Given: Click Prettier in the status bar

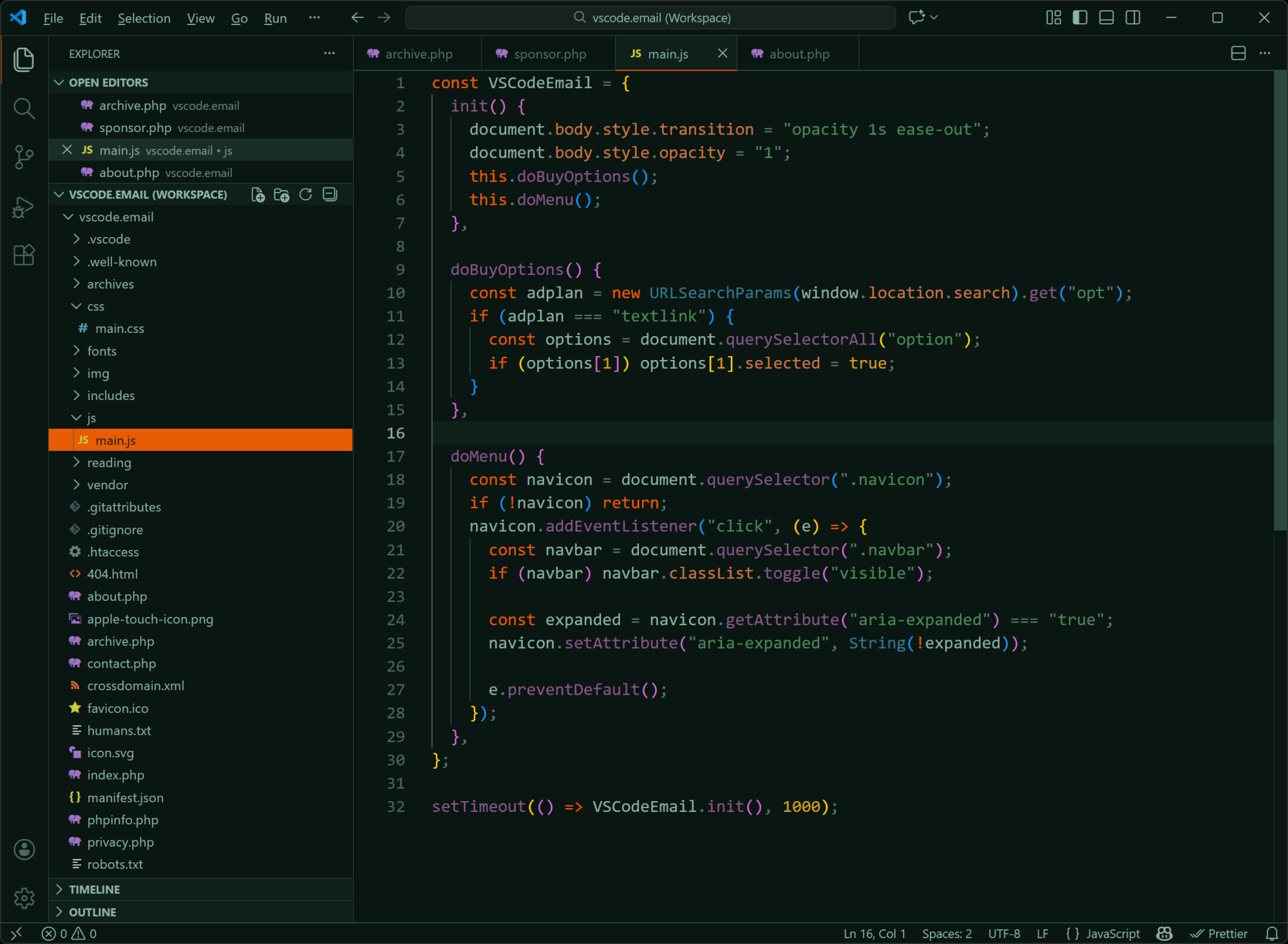Looking at the screenshot, I should click(1220, 933).
